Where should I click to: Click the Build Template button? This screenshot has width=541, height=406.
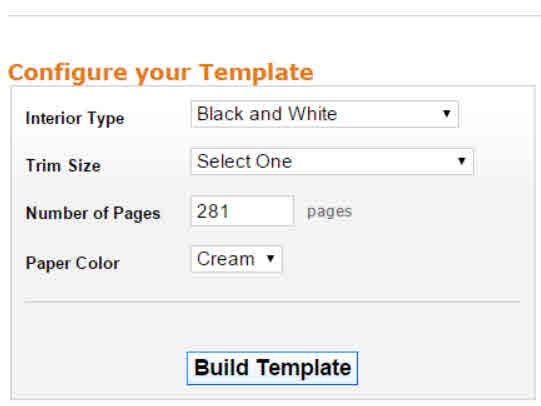pyautogui.click(x=272, y=368)
